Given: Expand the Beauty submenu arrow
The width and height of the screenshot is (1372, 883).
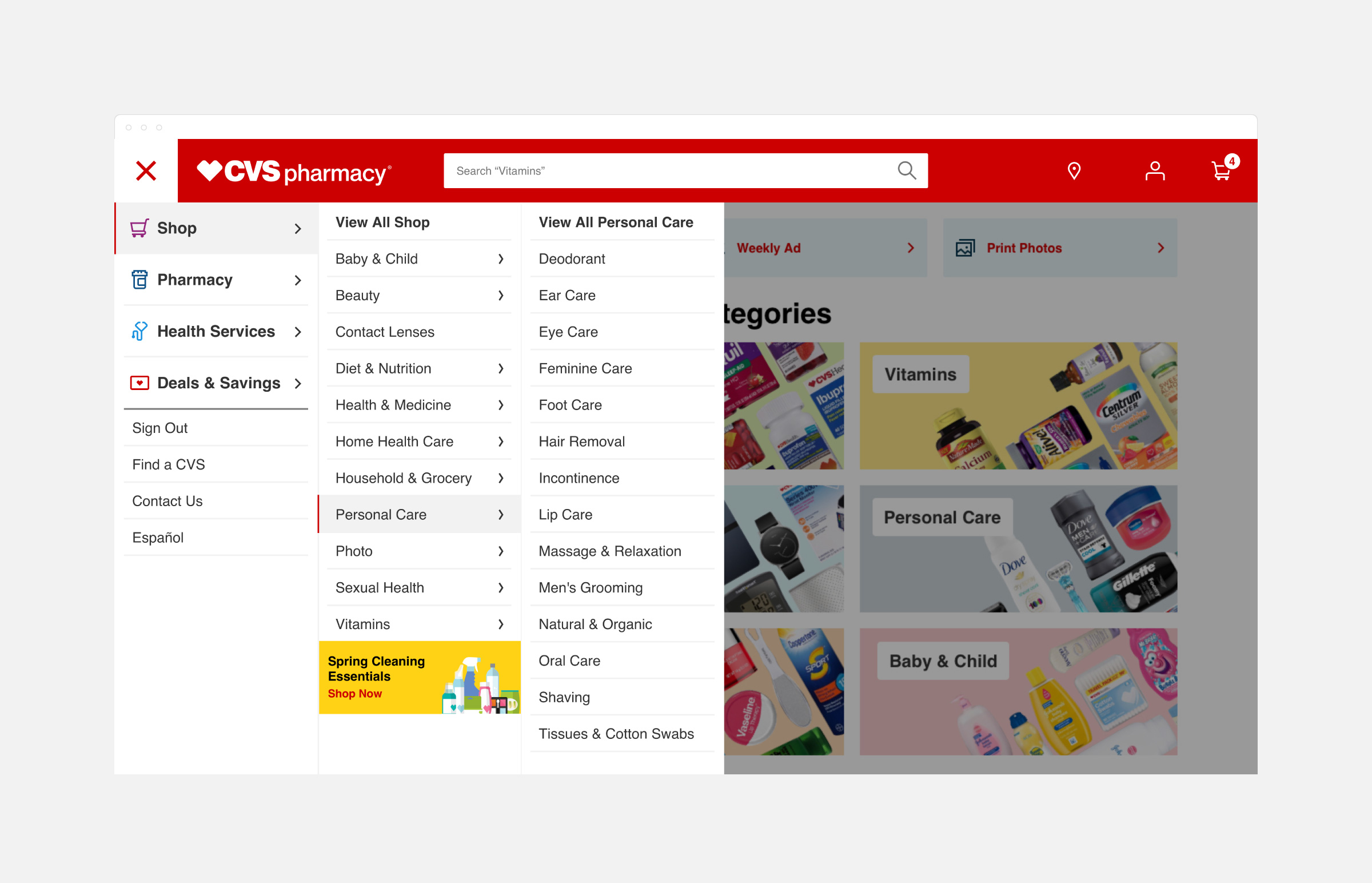Looking at the screenshot, I should pyautogui.click(x=500, y=296).
